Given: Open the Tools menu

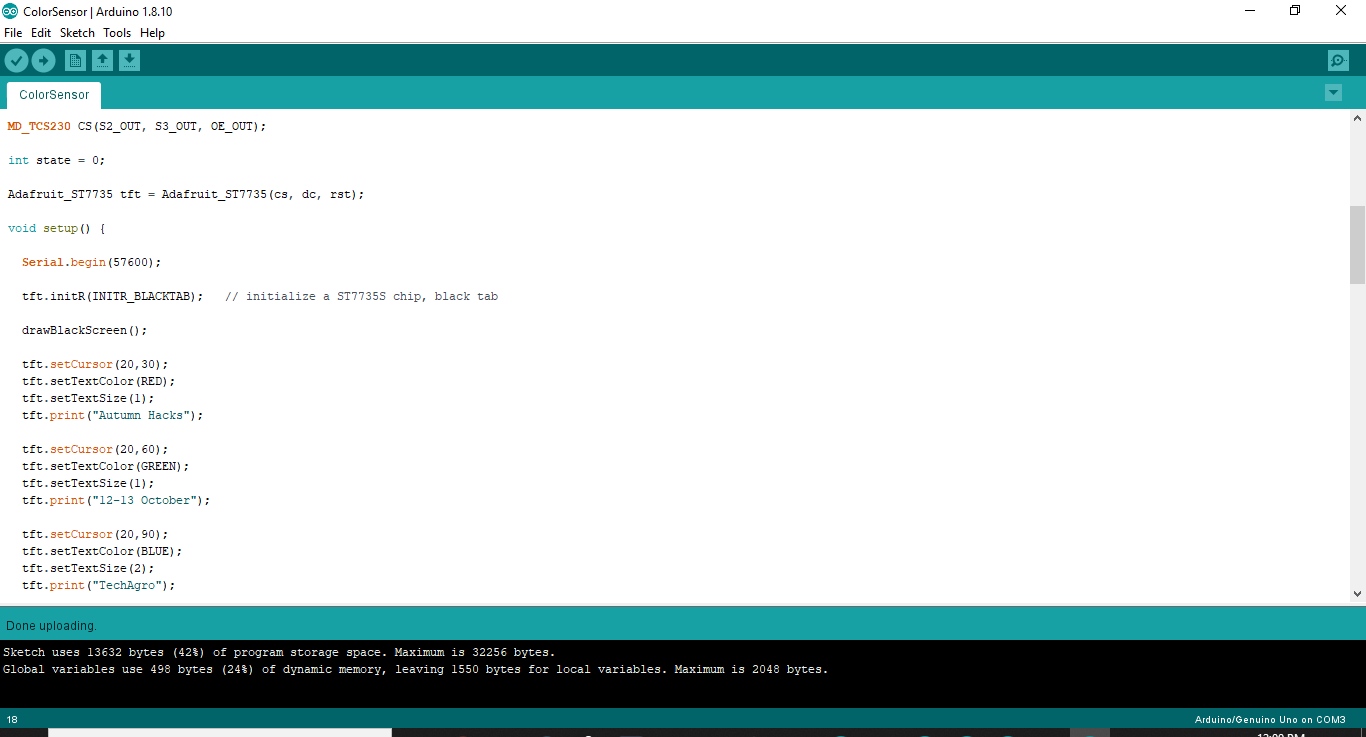Looking at the screenshot, I should tap(117, 33).
